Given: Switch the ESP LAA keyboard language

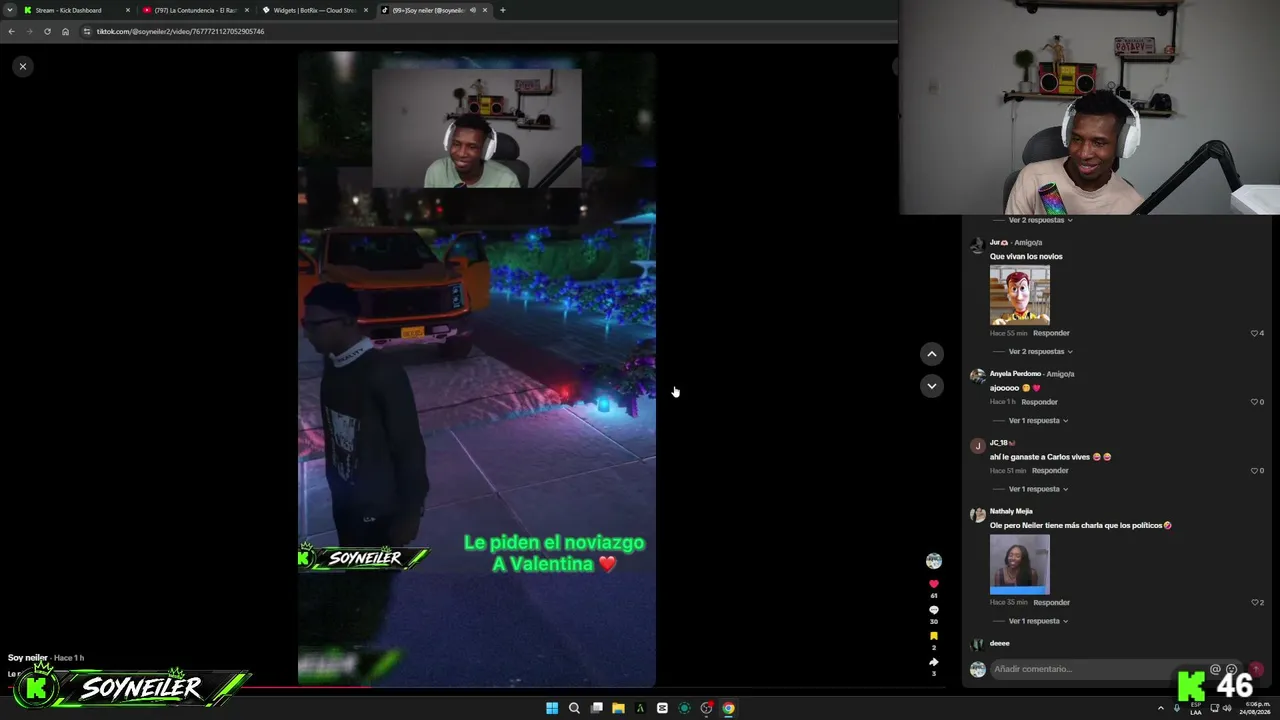Looking at the screenshot, I should (x=1196, y=708).
